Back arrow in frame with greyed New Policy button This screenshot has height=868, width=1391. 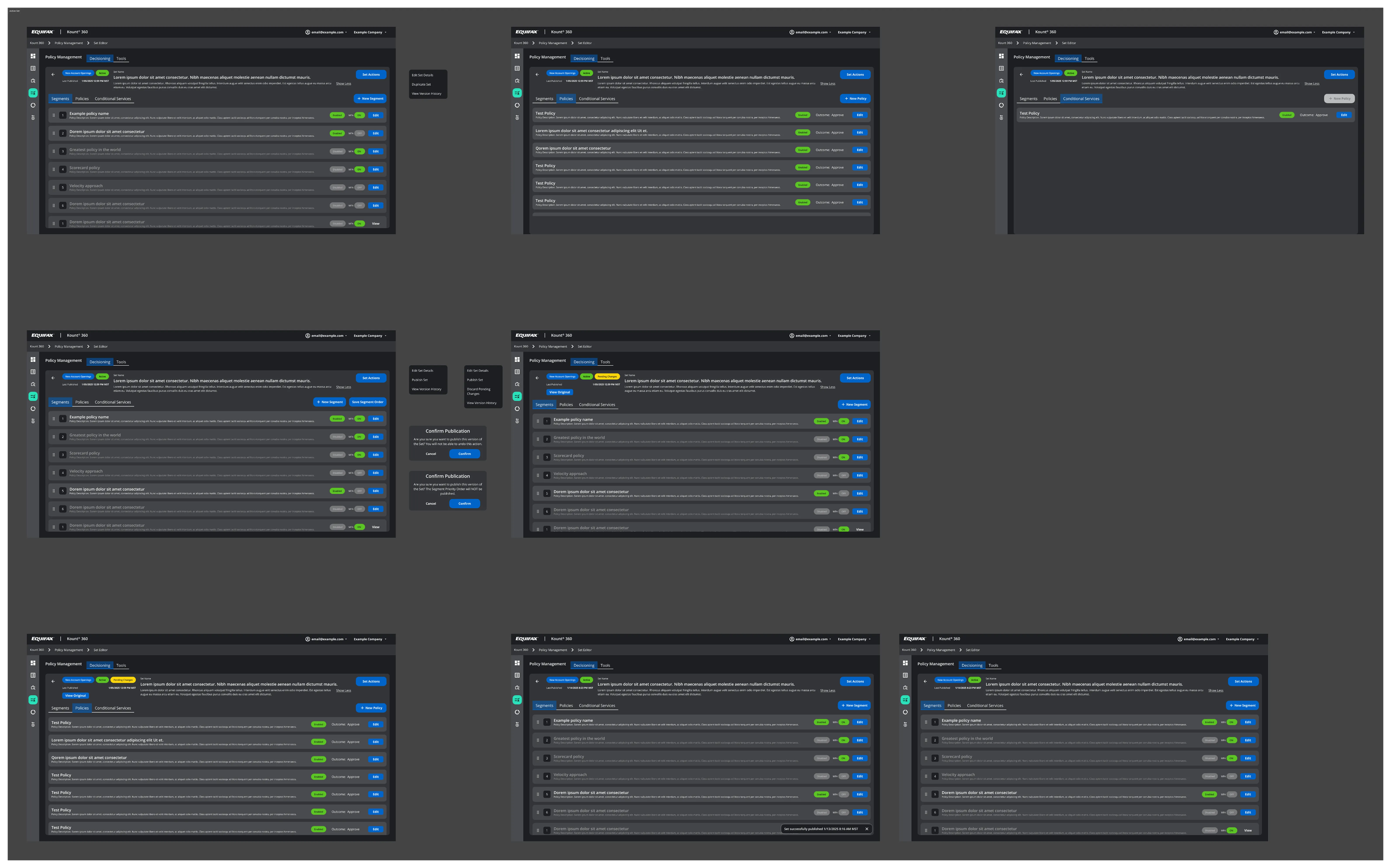pyautogui.click(x=1021, y=74)
